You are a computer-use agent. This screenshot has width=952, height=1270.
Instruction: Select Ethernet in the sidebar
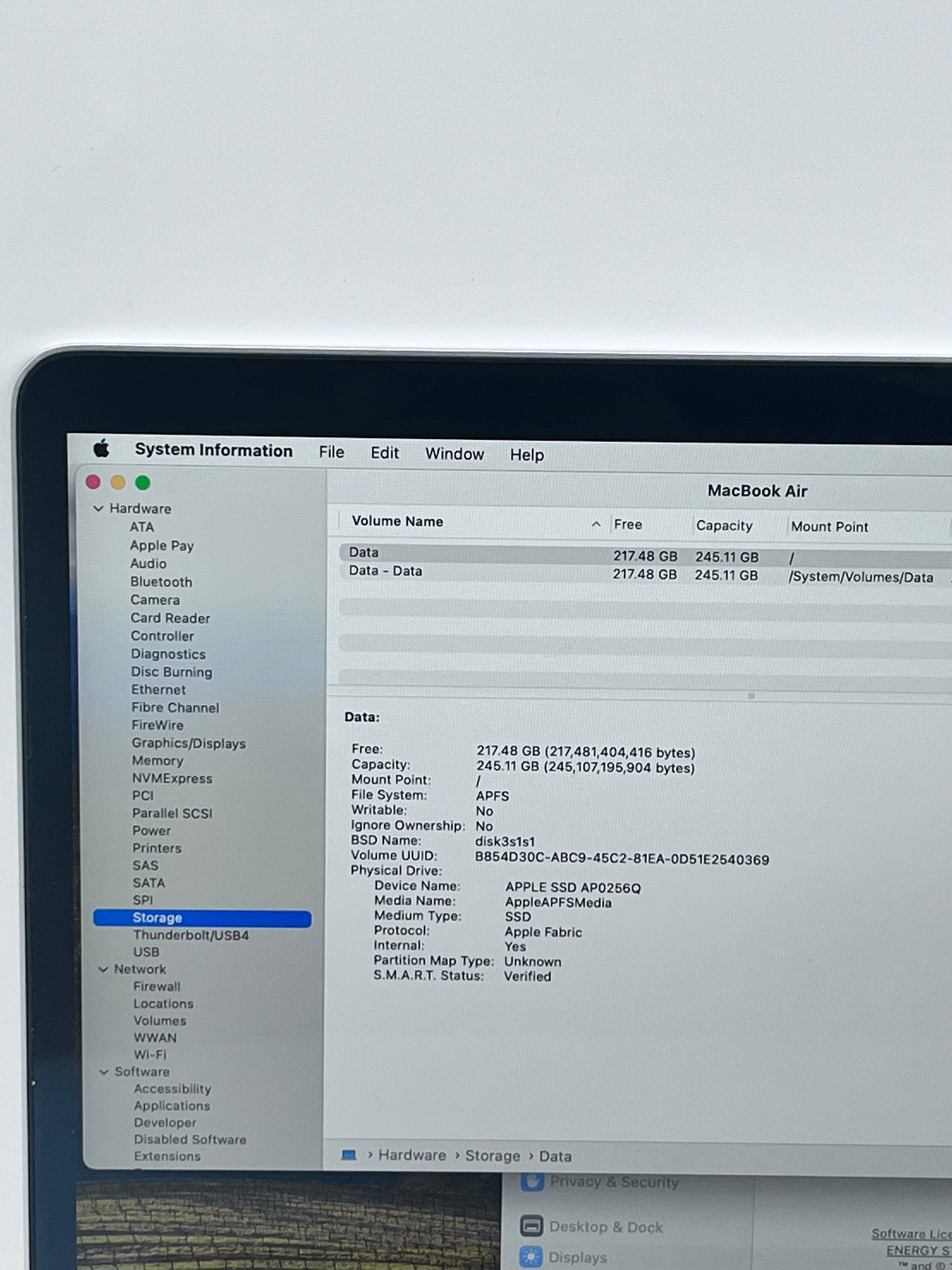tap(158, 689)
